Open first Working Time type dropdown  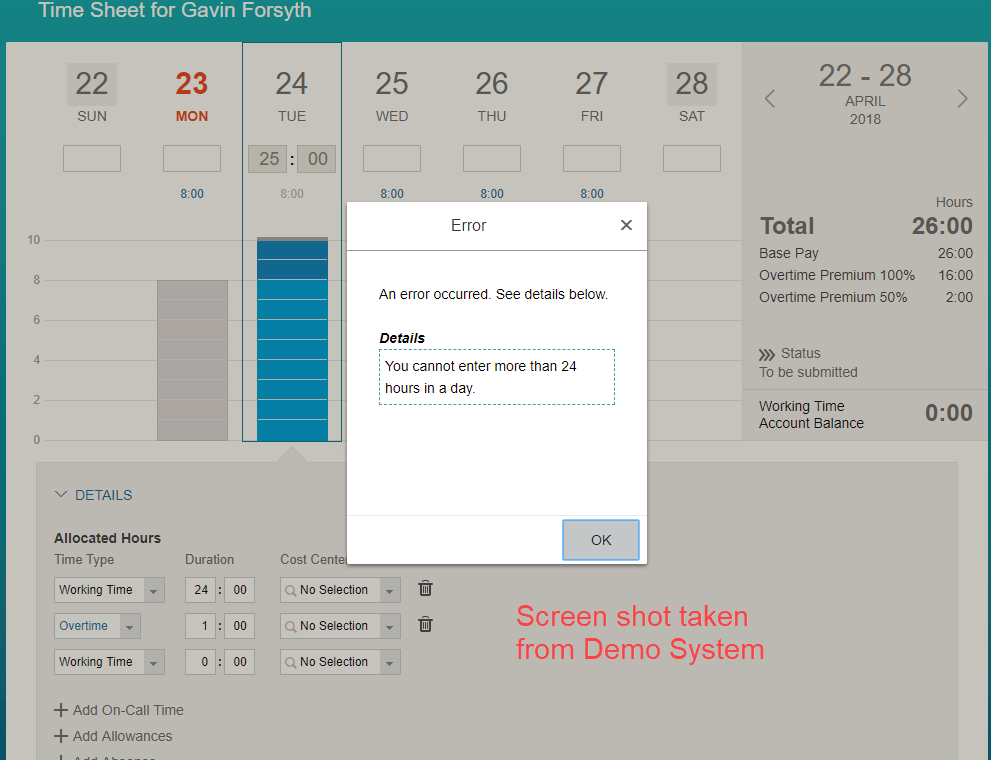click(154, 590)
